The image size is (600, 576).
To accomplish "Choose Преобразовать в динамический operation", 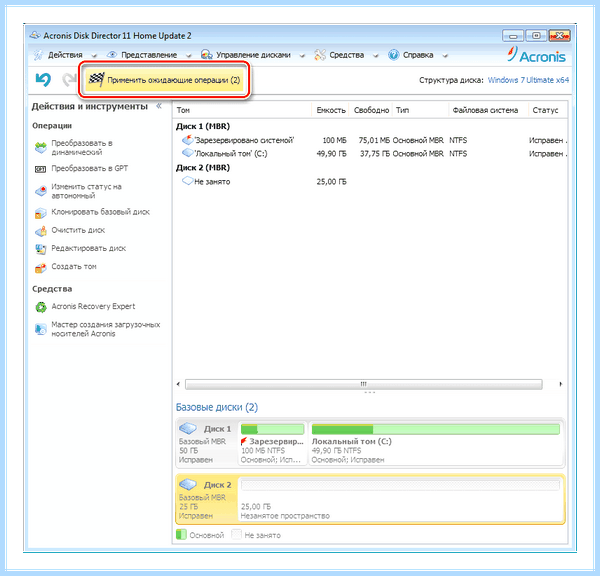I will [x=82, y=147].
